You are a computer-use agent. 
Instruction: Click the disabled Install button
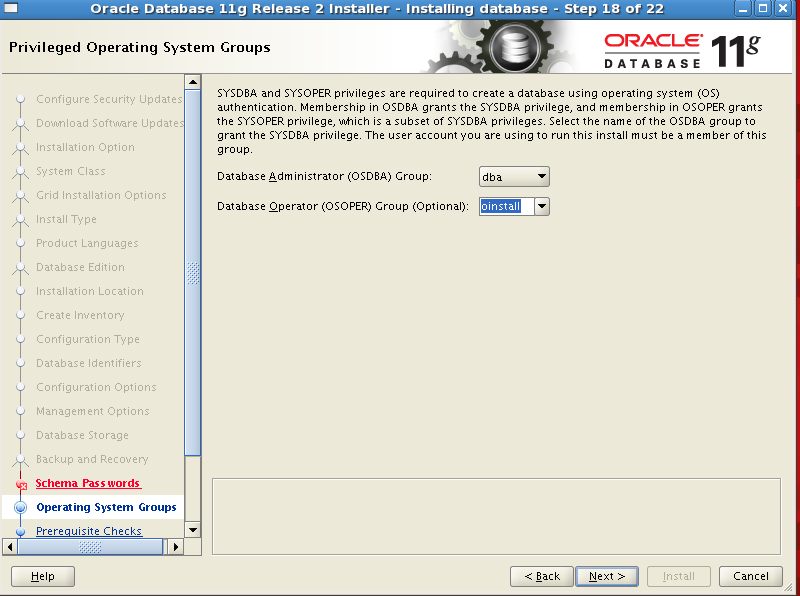point(679,577)
